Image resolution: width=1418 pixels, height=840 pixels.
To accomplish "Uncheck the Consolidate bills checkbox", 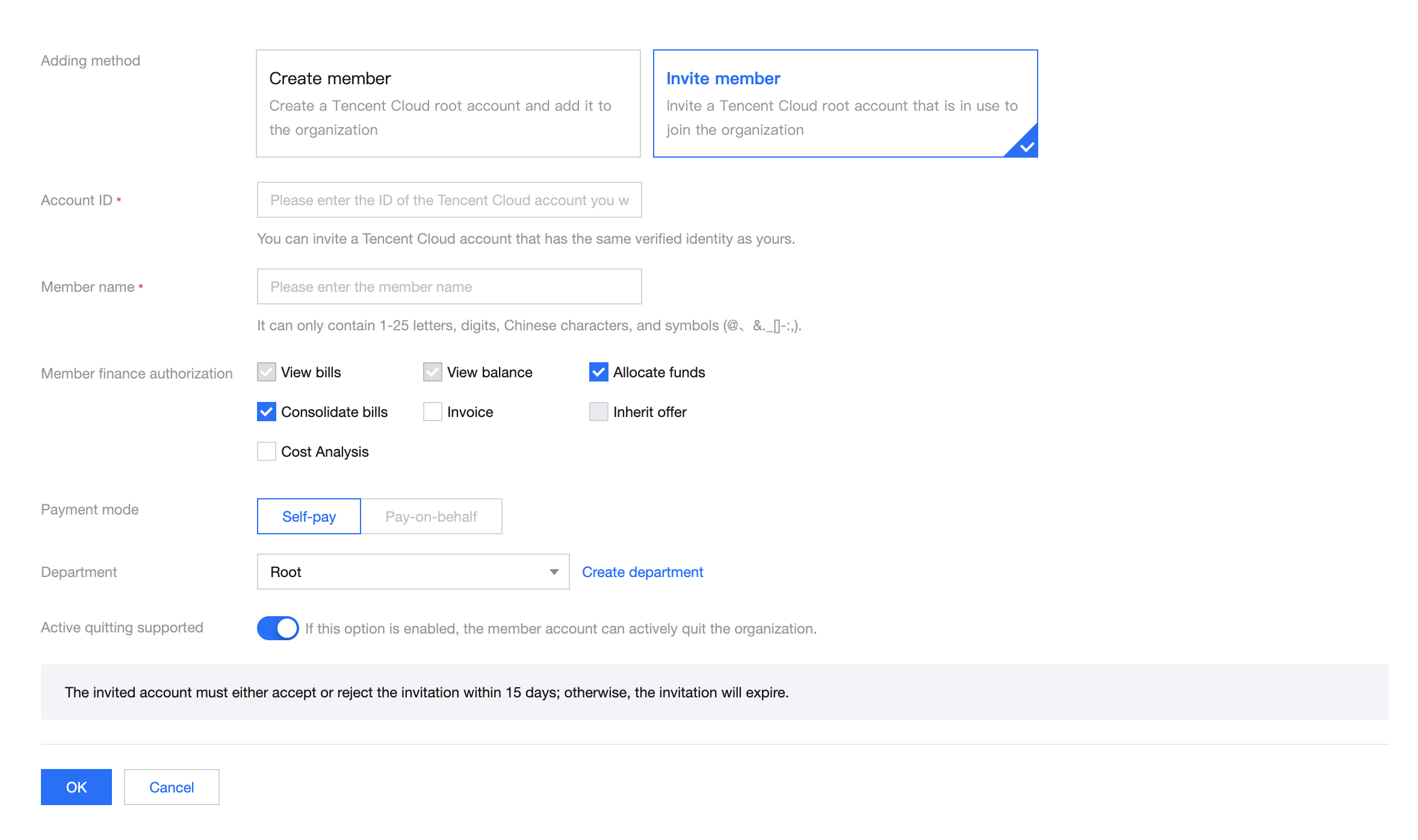I will (x=267, y=412).
